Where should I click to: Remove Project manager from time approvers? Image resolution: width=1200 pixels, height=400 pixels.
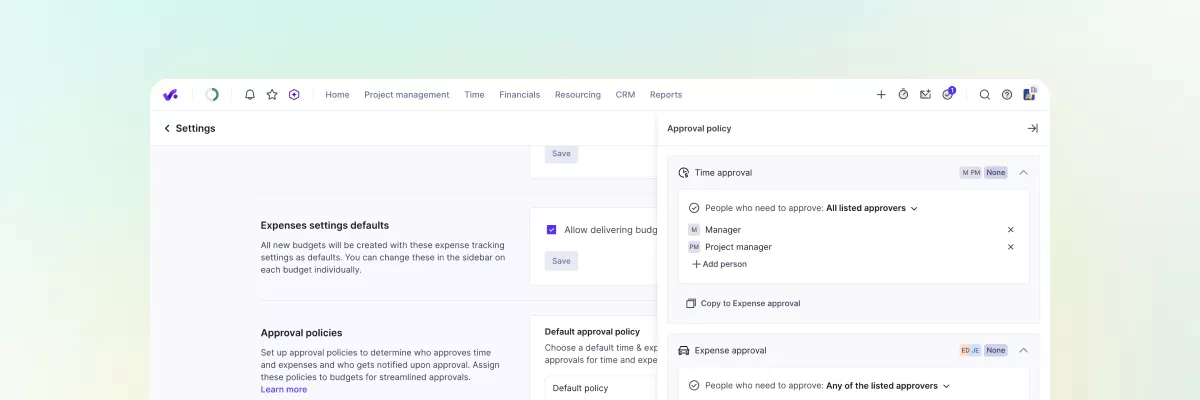tap(1010, 247)
